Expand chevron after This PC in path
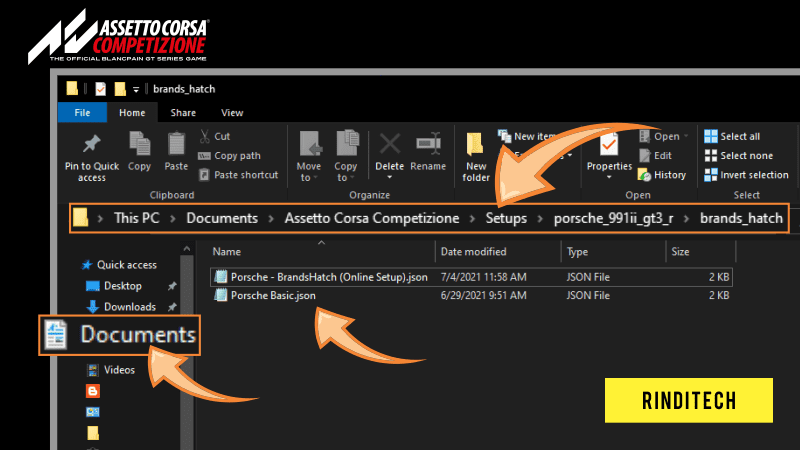Screen dimensions: 800x450 (x=173, y=218)
